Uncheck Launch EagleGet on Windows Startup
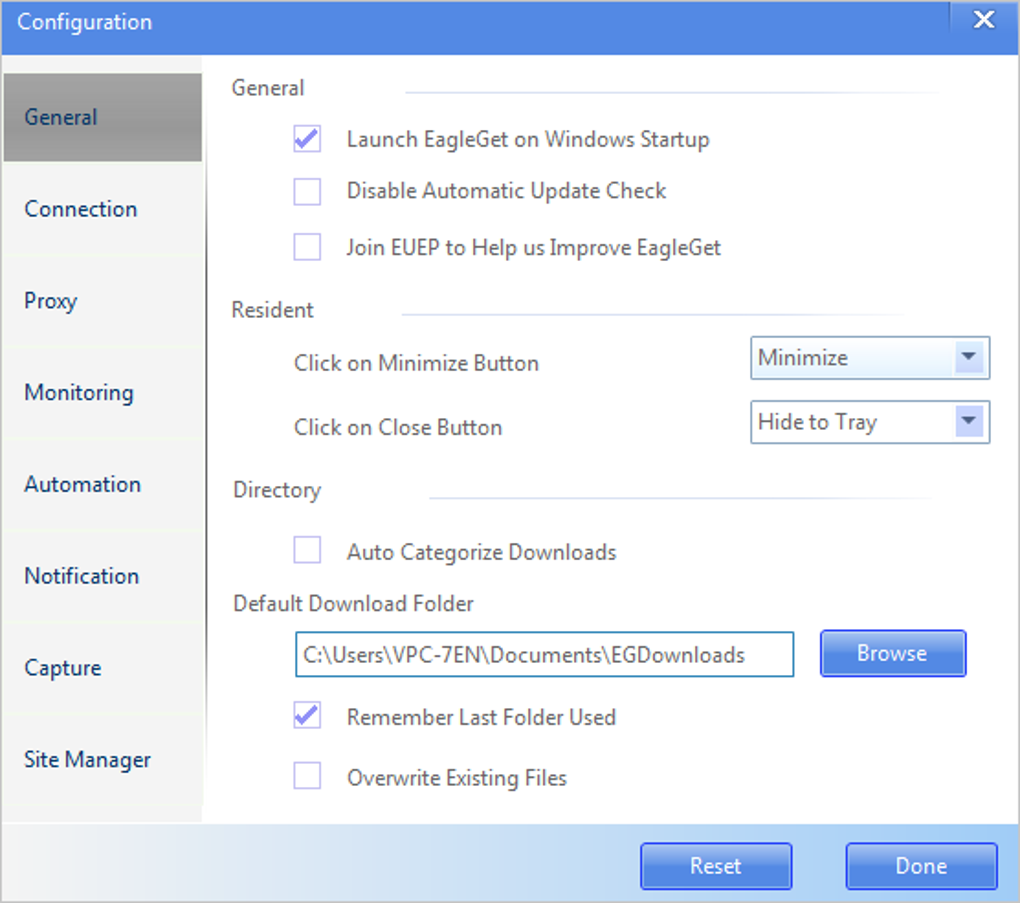1020x903 pixels. (307, 139)
